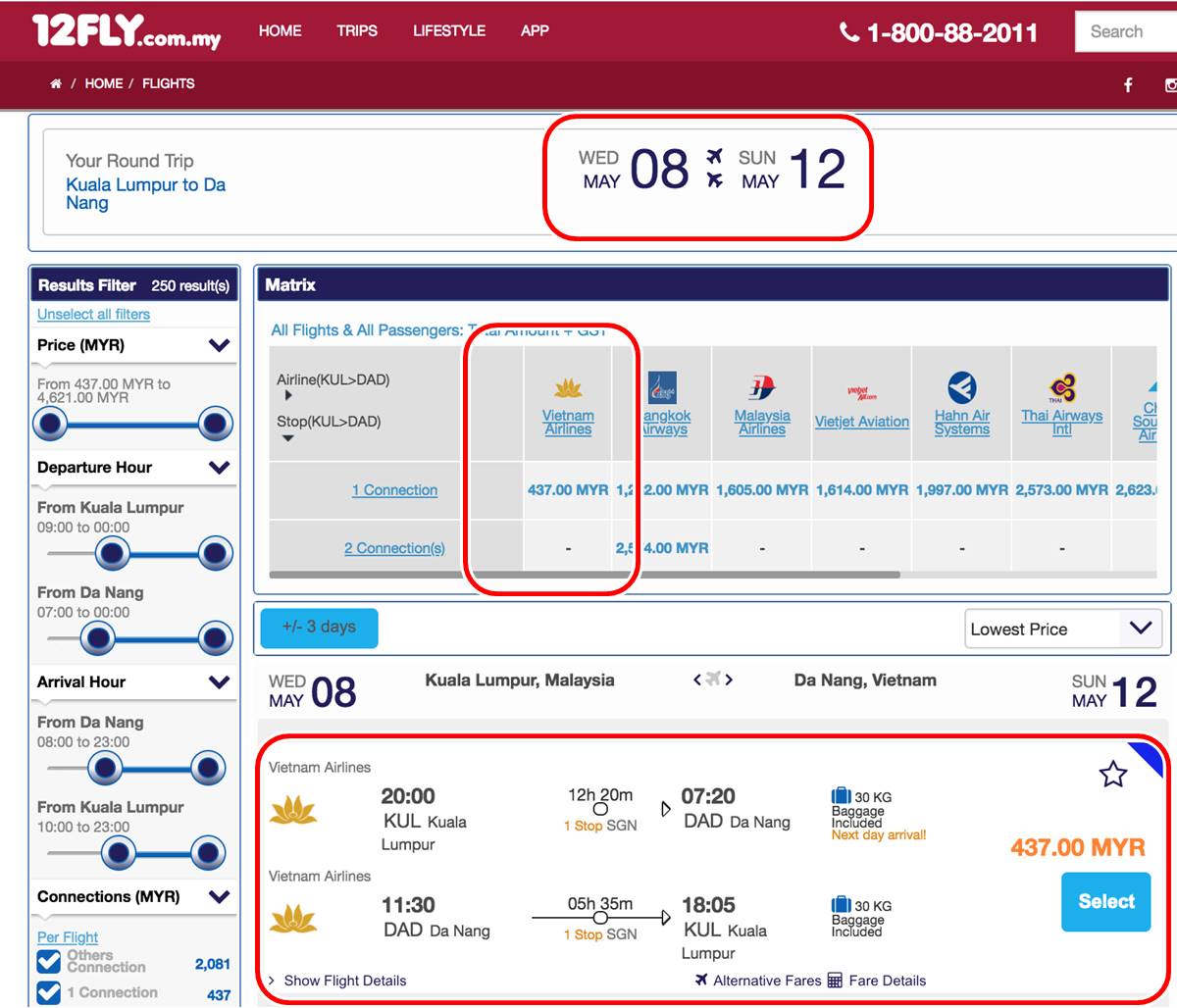This screenshot has width=1177, height=1008.
Task: Collapse the Departure Hour filter section
Action: click(220, 468)
